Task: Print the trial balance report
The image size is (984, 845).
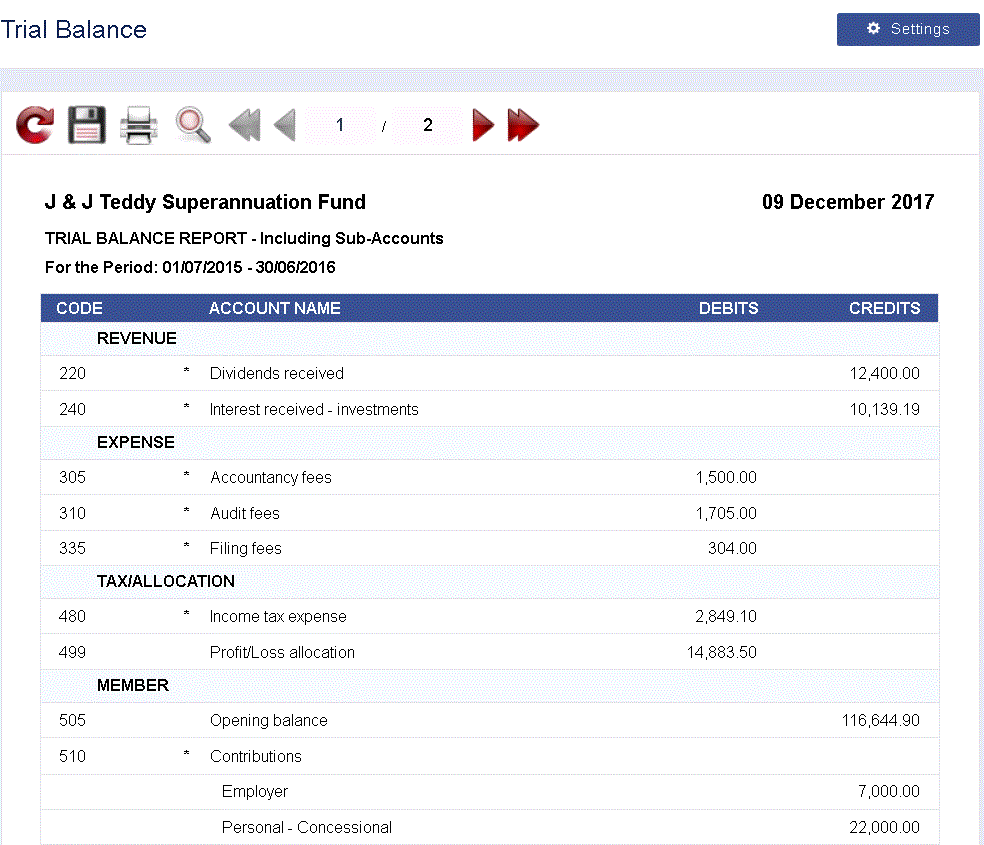Action: [139, 126]
